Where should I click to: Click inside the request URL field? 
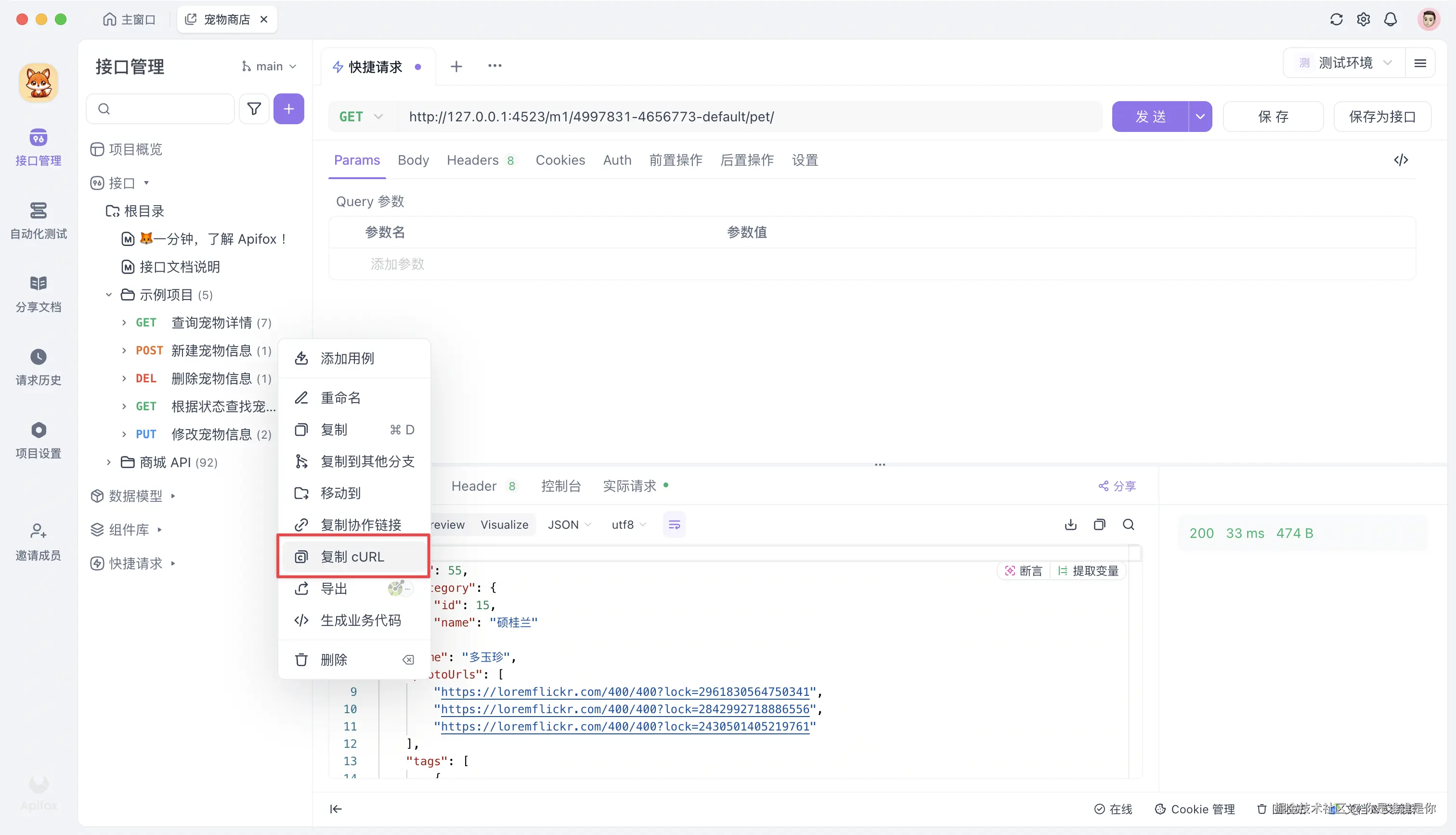pos(745,116)
